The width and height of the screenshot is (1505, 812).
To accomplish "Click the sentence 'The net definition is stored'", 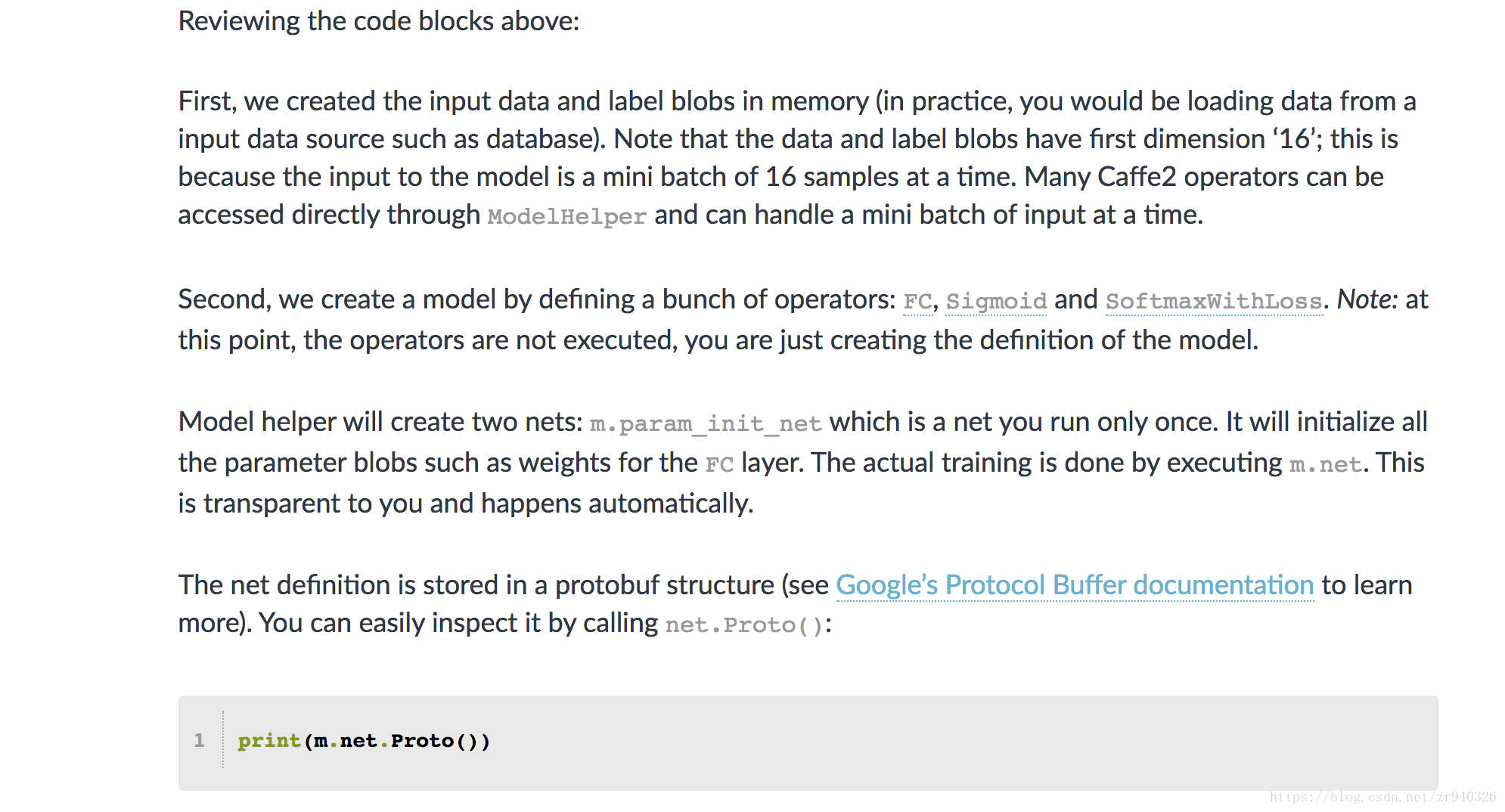I will coord(795,604).
